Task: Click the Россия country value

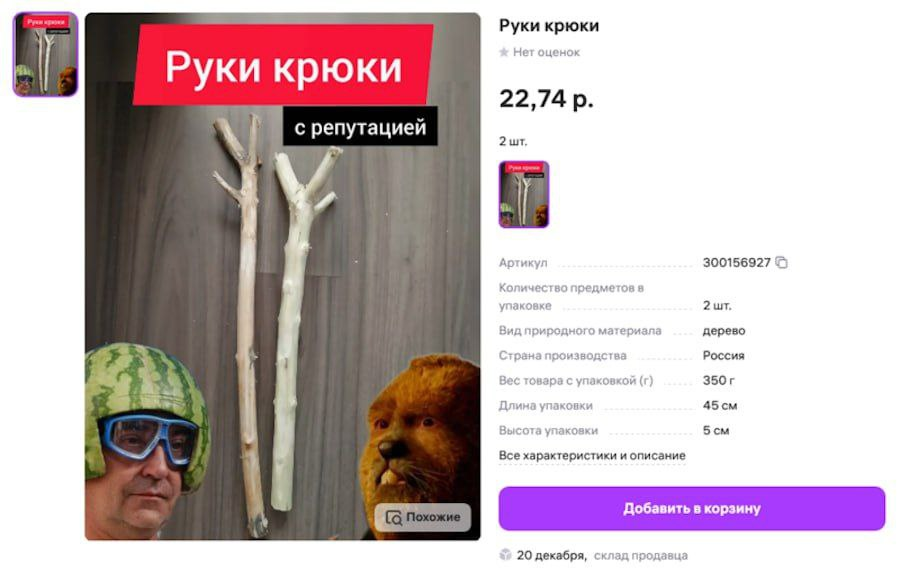Action: tap(723, 355)
